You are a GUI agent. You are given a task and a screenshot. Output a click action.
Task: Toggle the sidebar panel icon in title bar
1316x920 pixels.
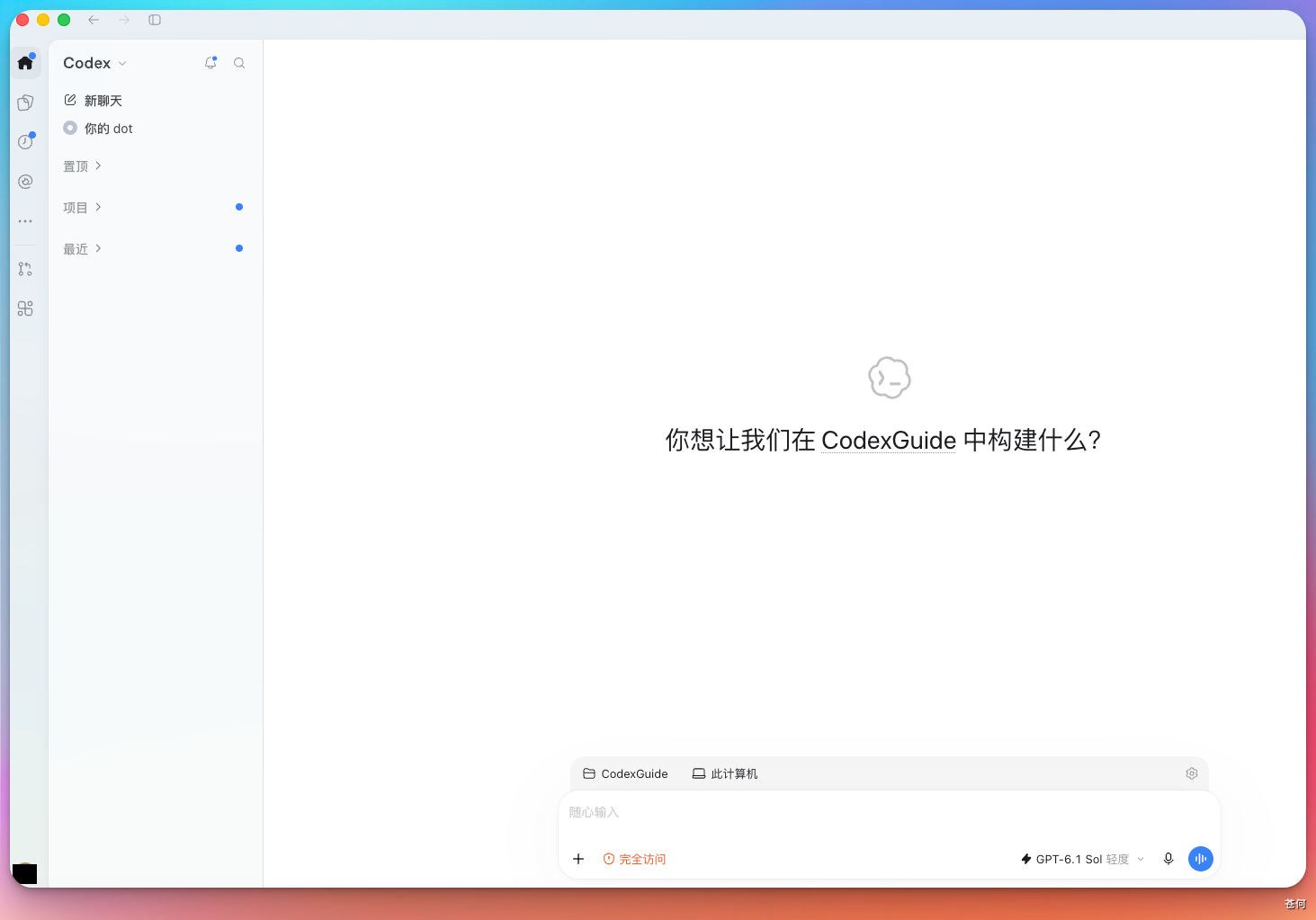pos(155,20)
